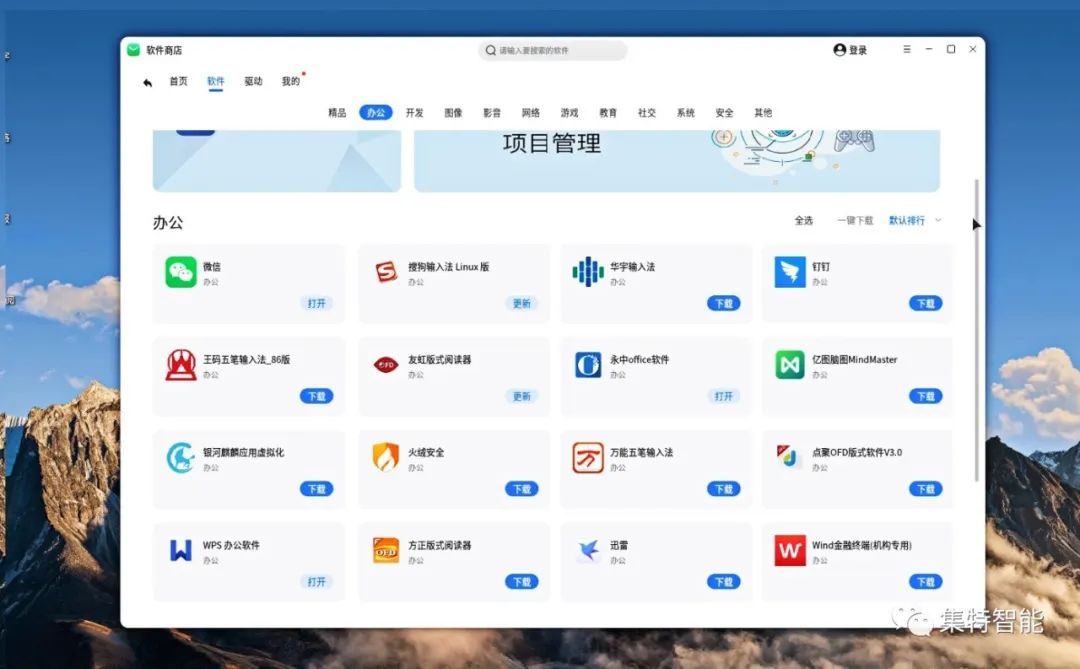Viewport: 1080px width, 669px height.
Task: Click the user avatar login icon
Action: [840, 50]
